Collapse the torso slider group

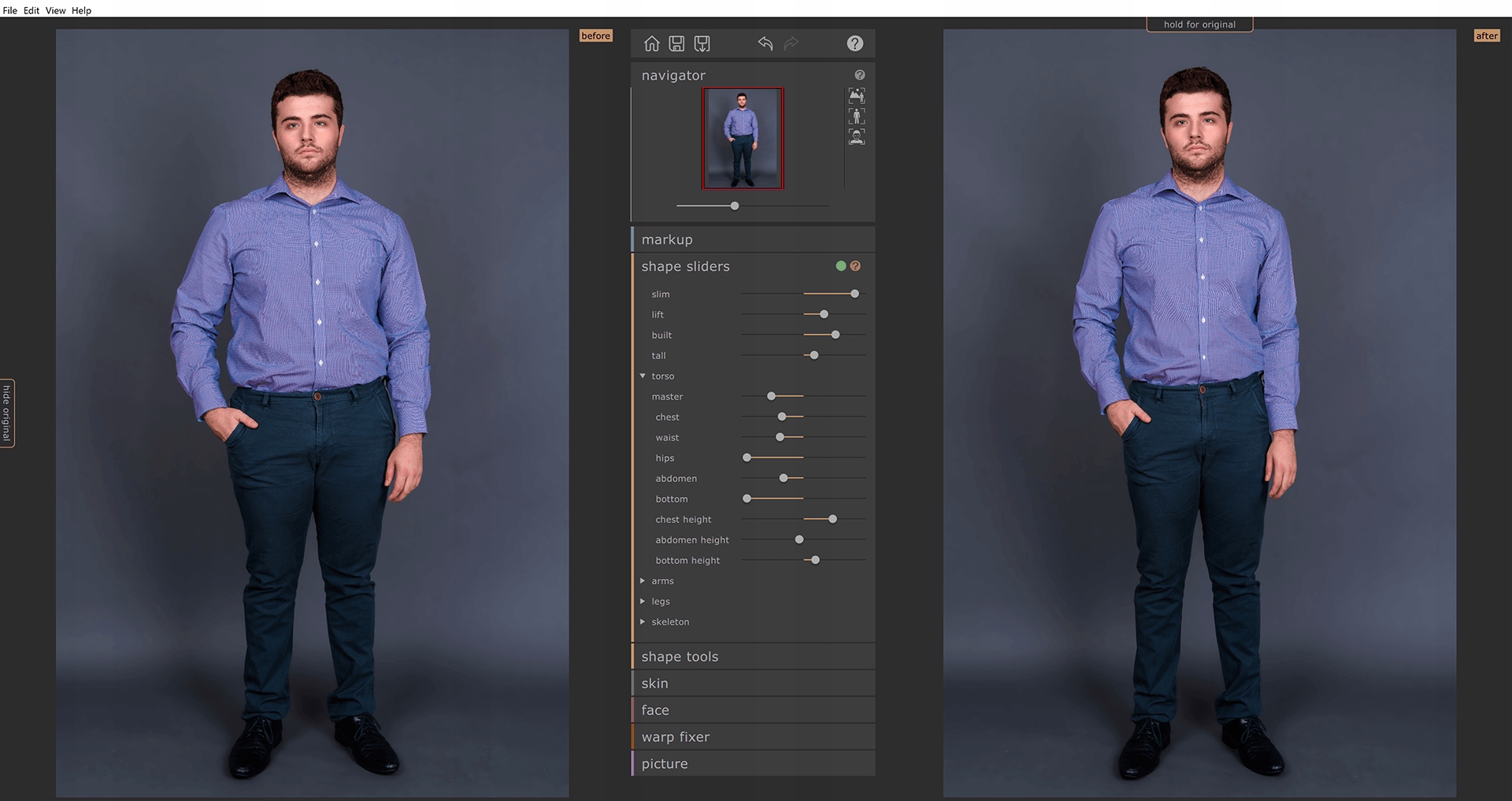[643, 376]
